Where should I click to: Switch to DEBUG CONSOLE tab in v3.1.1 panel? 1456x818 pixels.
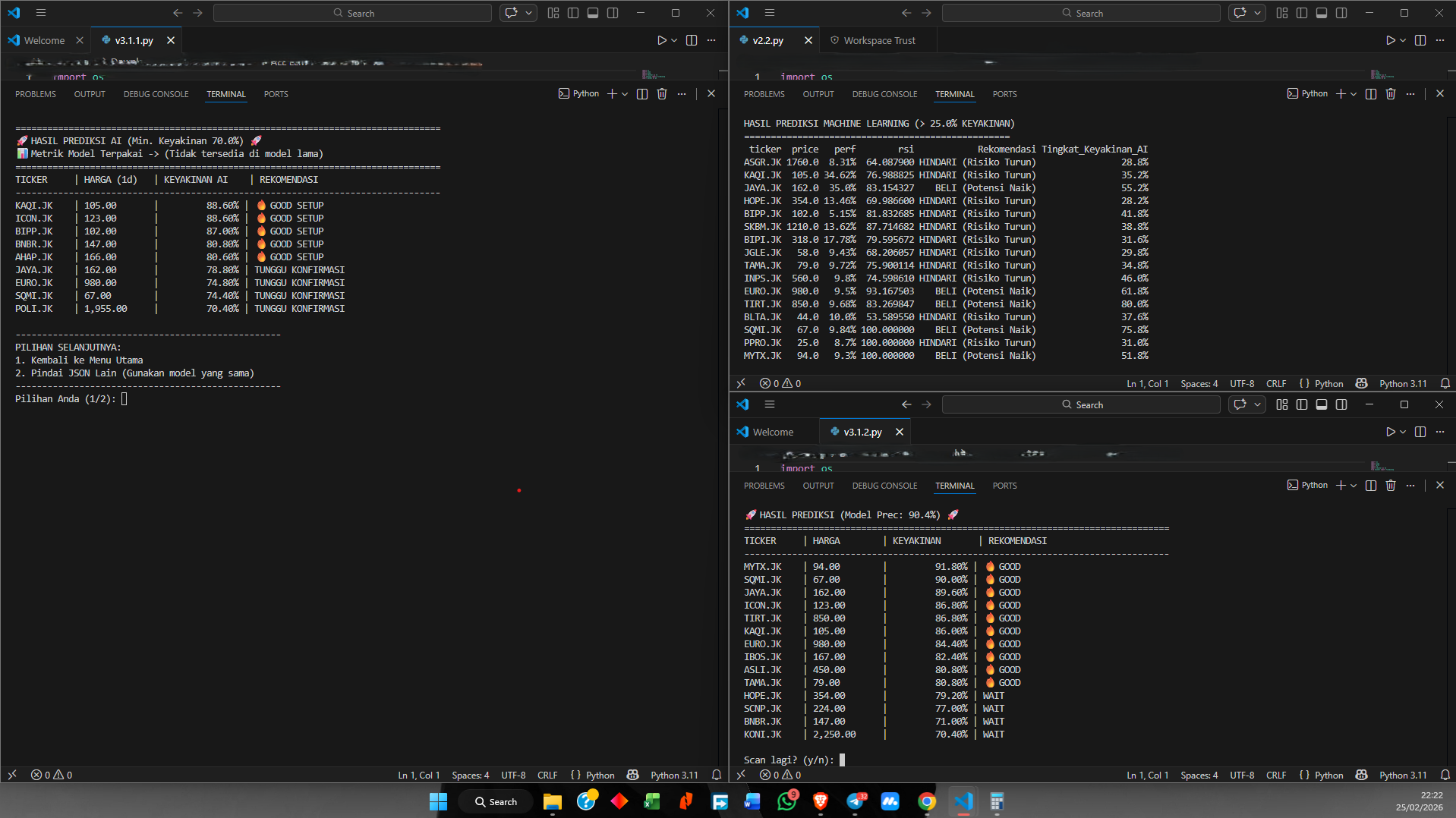tap(156, 94)
